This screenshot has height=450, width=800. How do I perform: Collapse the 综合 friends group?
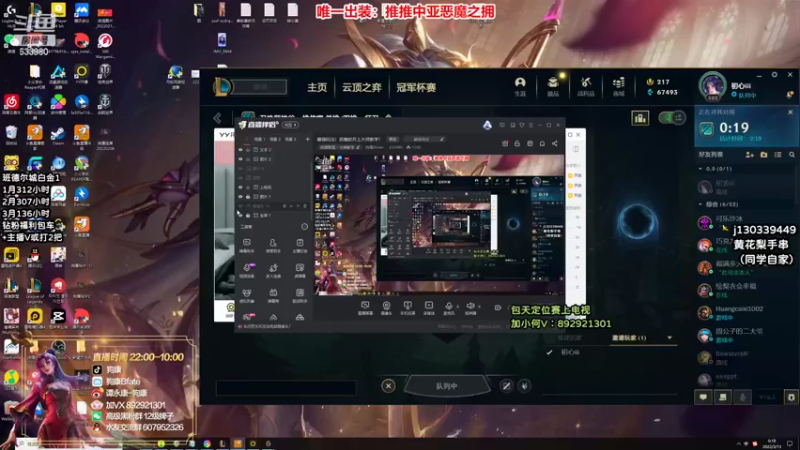click(x=700, y=205)
